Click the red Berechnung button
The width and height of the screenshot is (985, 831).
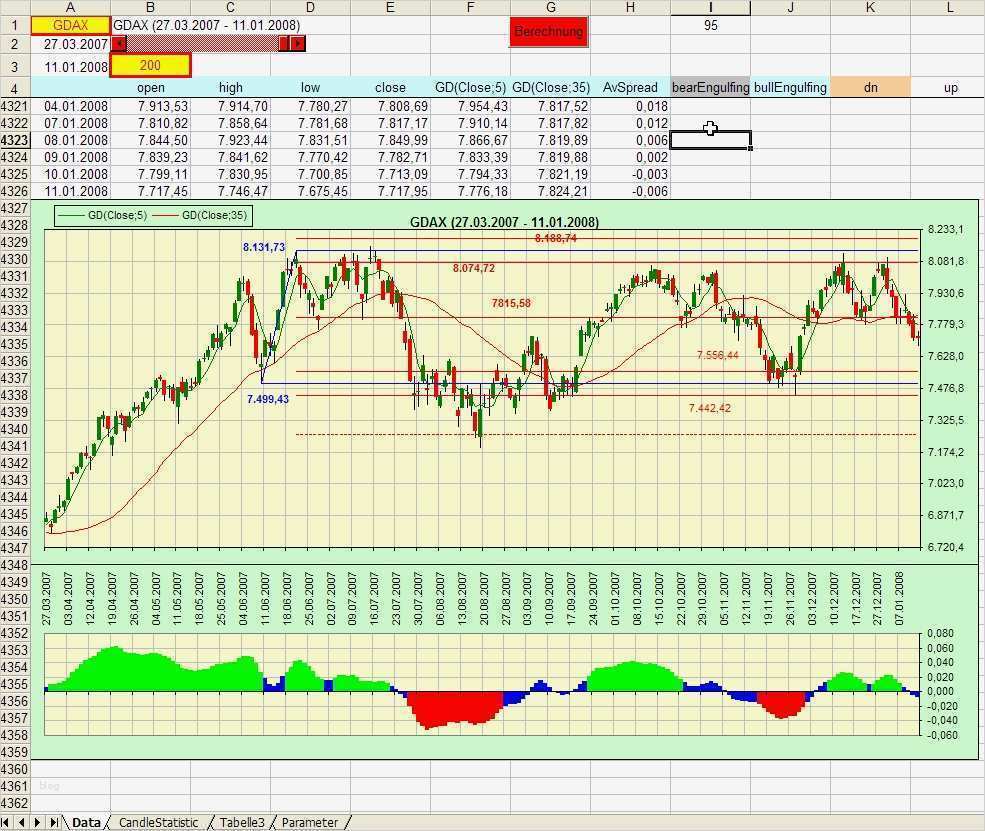point(548,31)
